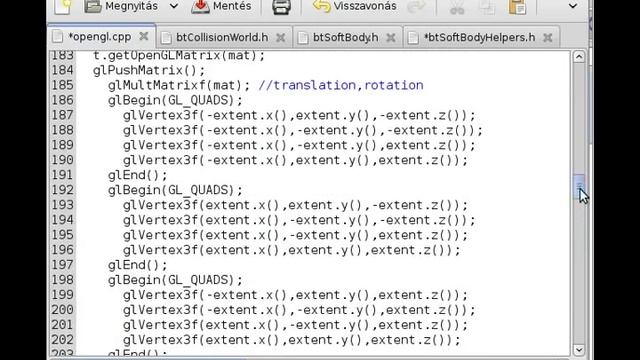Cut selection using the scissors icon

click(x=457, y=8)
